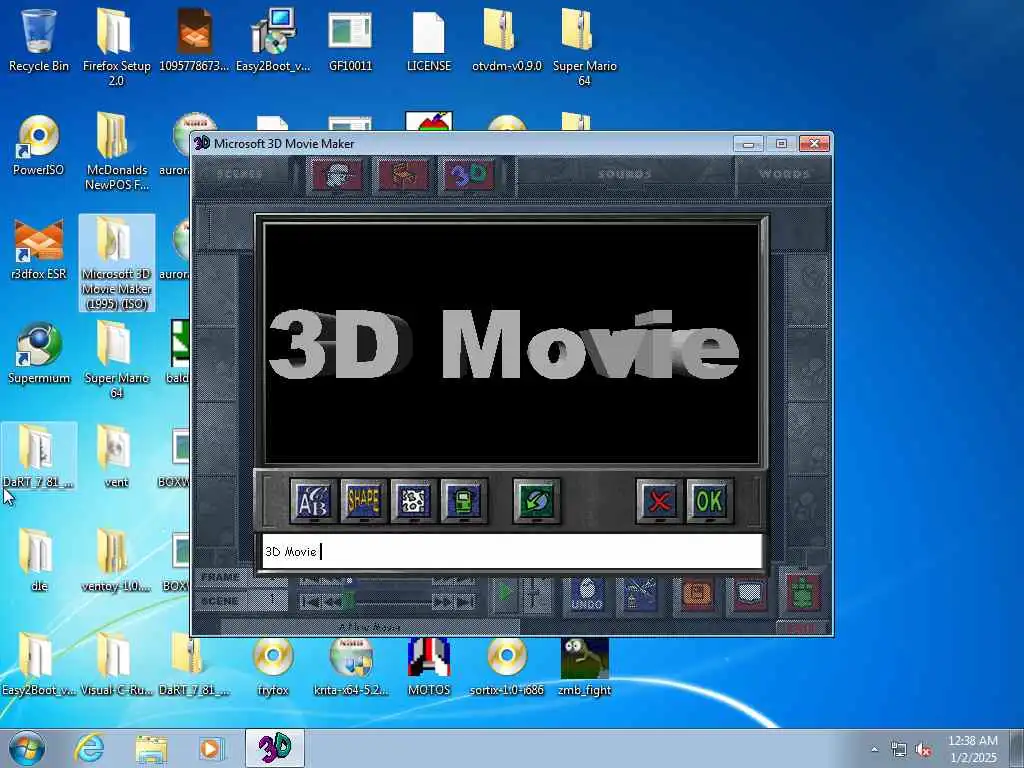The height and width of the screenshot is (768, 1024).
Task: Select the PowerISO shortcut
Action: 39,145
